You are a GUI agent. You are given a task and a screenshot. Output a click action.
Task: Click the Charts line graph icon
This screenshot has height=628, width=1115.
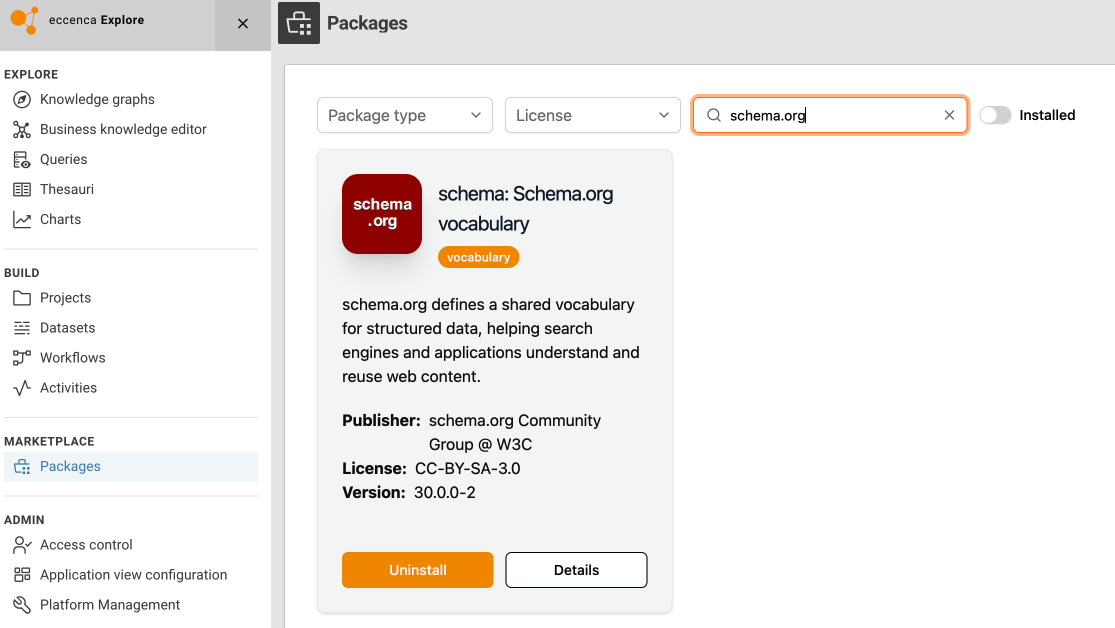[22, 219]
